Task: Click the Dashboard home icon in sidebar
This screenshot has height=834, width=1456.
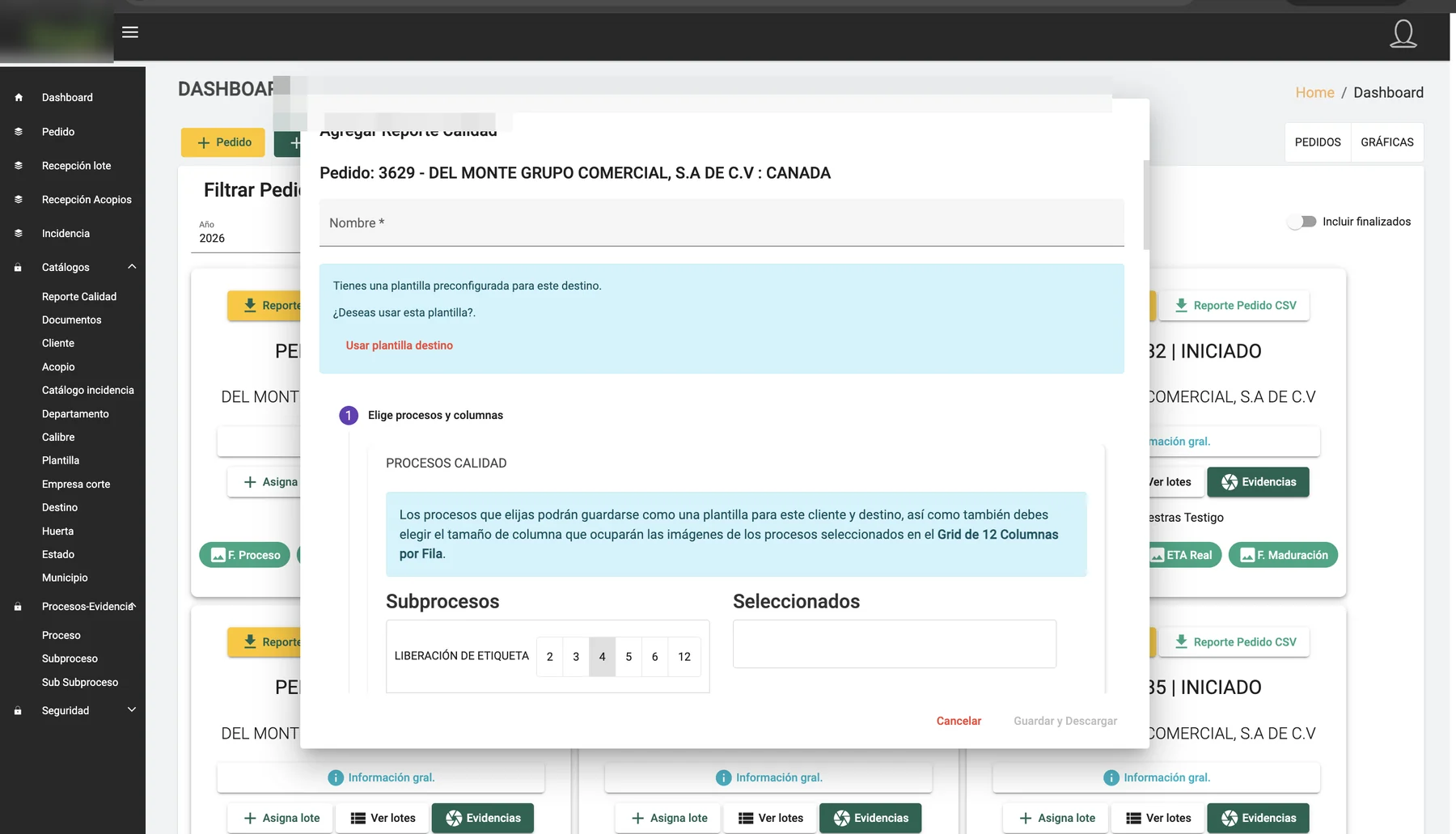Action: pyautogui.click(x=19, y=97)
